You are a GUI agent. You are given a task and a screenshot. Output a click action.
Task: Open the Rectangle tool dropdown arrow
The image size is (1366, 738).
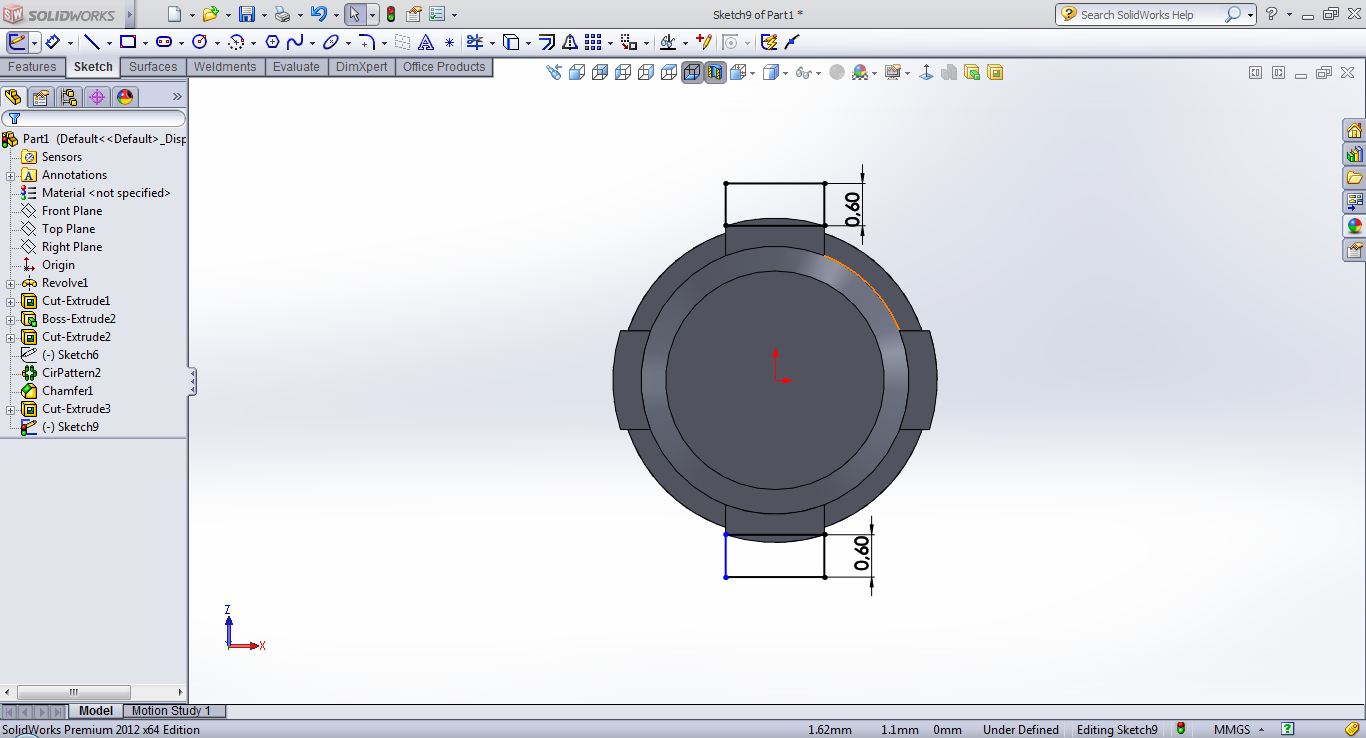coord(145,43)
